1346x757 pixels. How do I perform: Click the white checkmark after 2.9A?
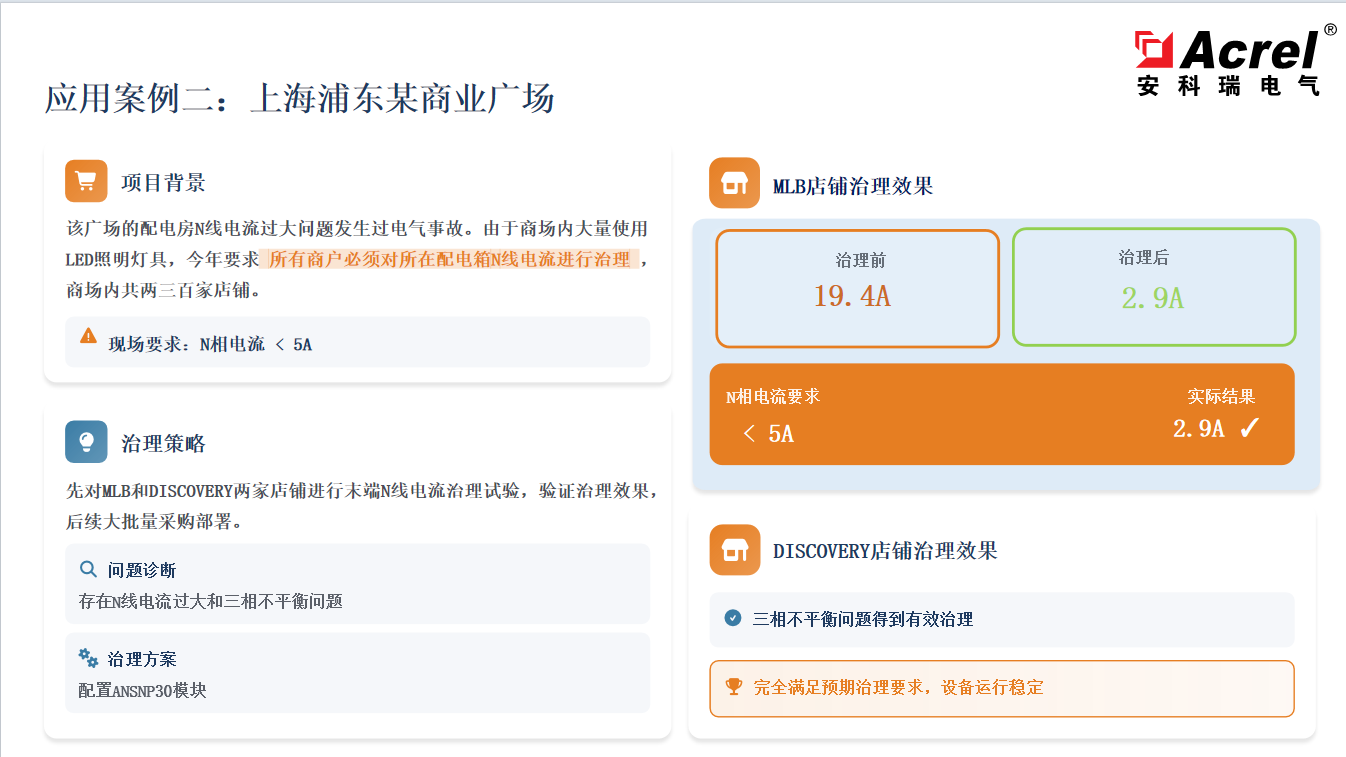click(x=1249, y=429)
